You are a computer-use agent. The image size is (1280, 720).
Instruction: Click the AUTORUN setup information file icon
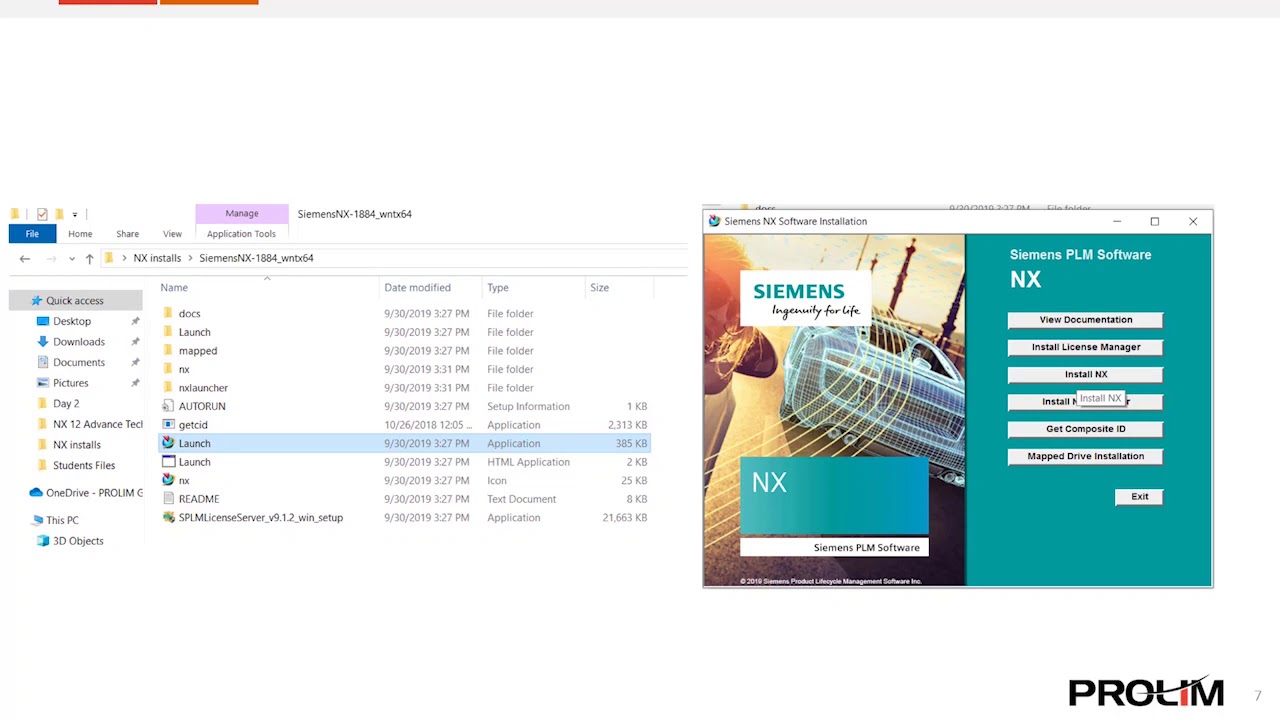tap(168, 406)
